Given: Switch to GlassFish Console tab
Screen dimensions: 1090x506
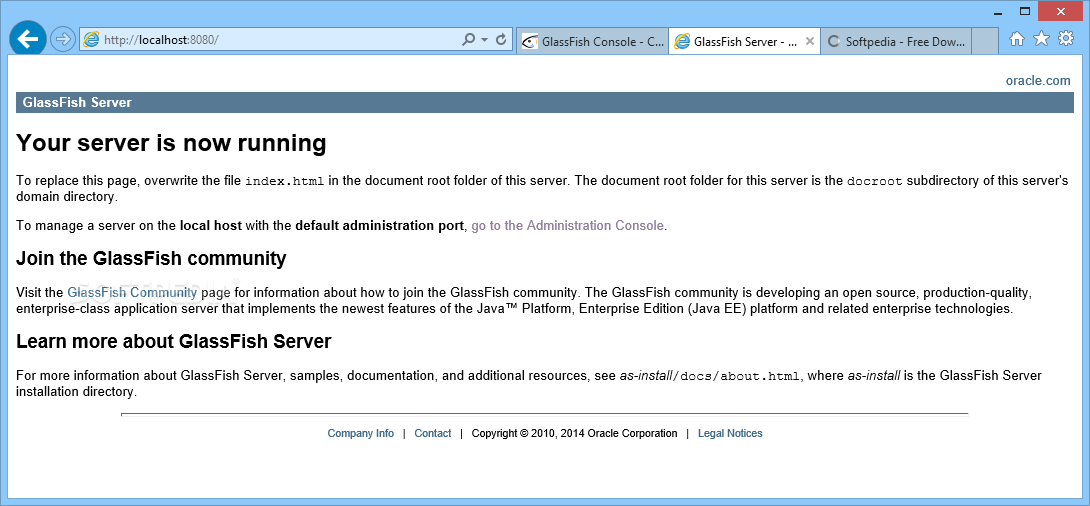Looking at the screenshot, I should pyautogui.click(x=592, y=42).
